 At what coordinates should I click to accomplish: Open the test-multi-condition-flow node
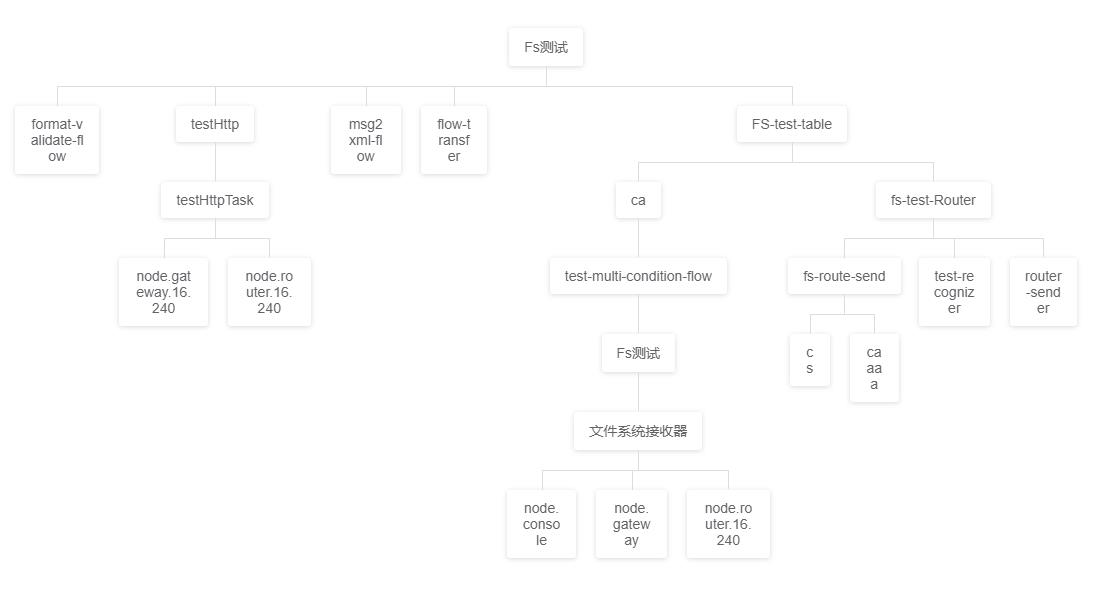click(638, 276)
